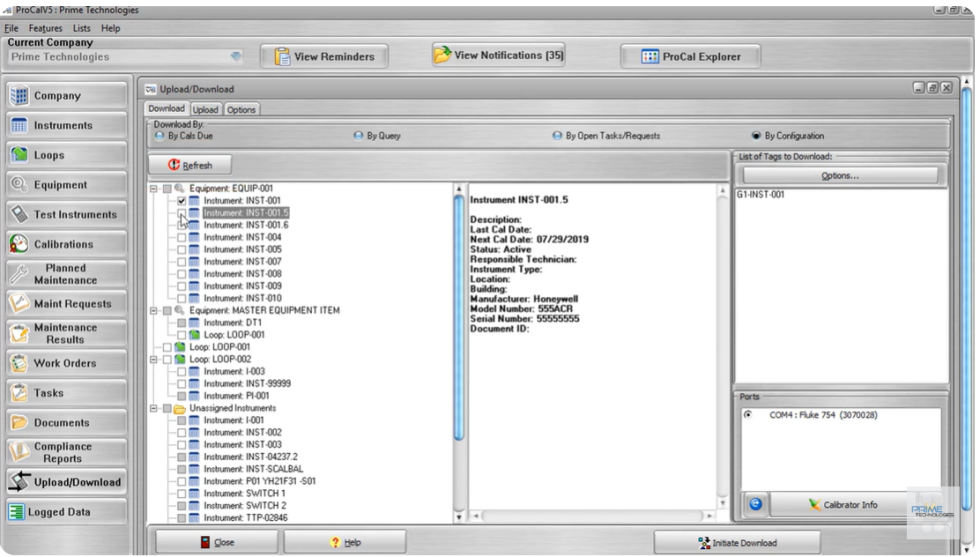Image resolution: width=980 pixels, height=557 pixels.
Task: Open the Help menu
Action: click(x=111, y=28)
